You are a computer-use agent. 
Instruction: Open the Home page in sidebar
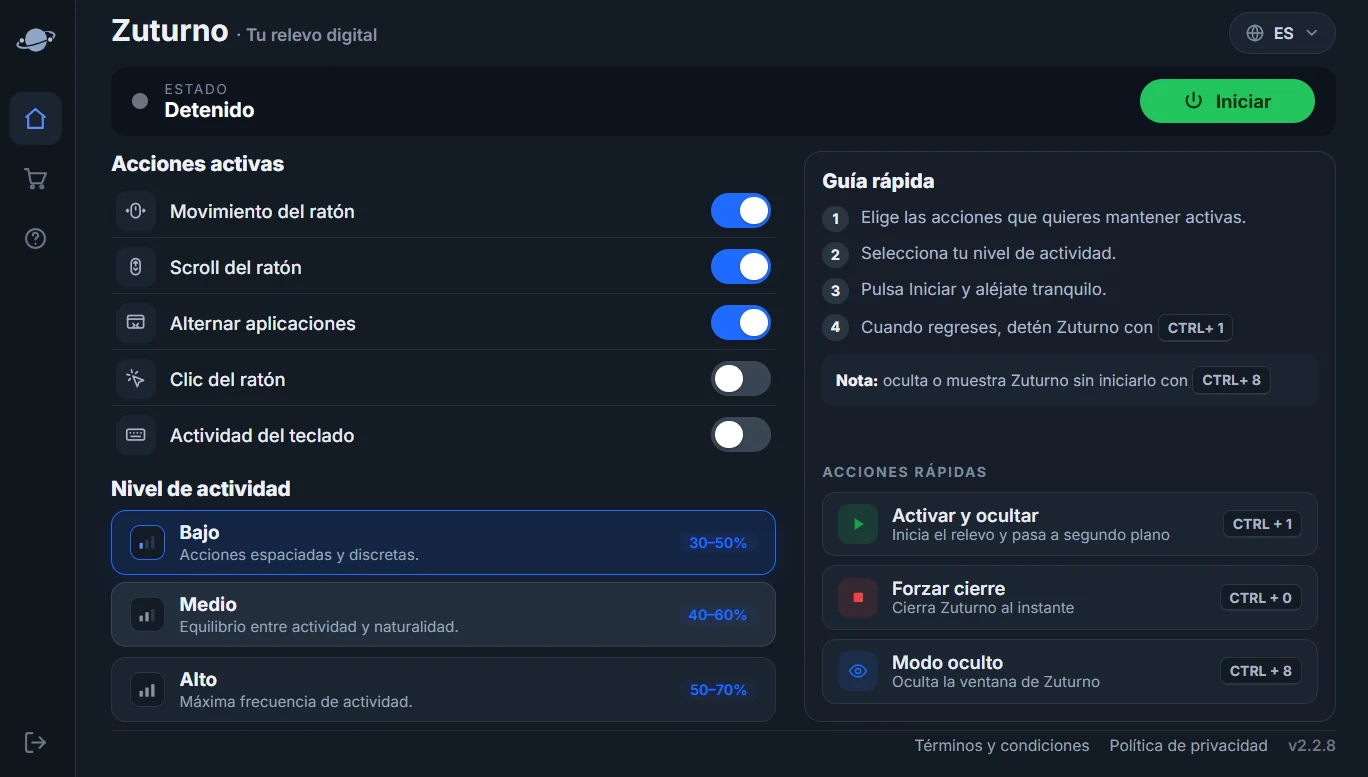(x=36, y=119)
